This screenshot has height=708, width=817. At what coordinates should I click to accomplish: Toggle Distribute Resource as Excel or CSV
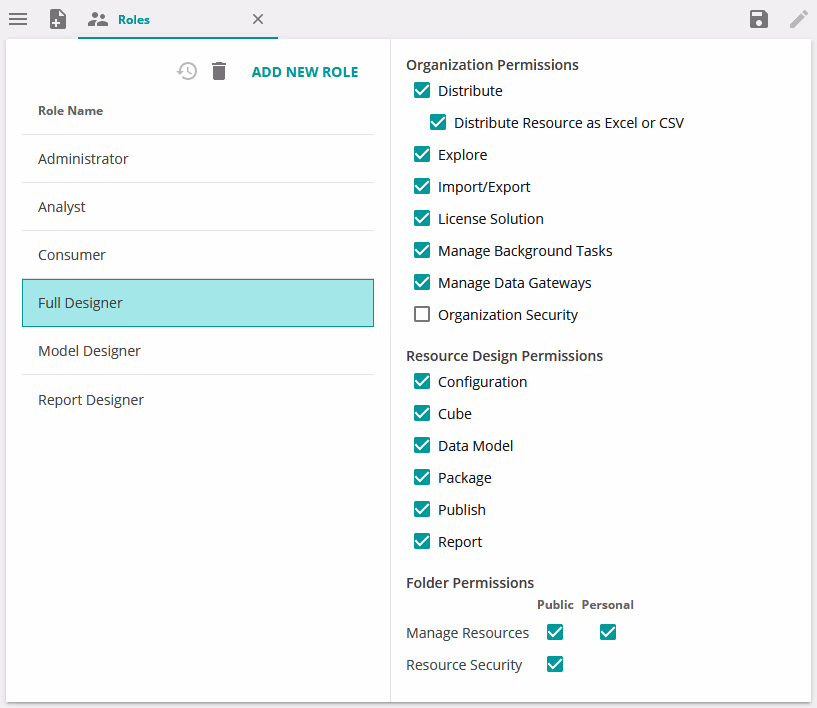point(438,123)
